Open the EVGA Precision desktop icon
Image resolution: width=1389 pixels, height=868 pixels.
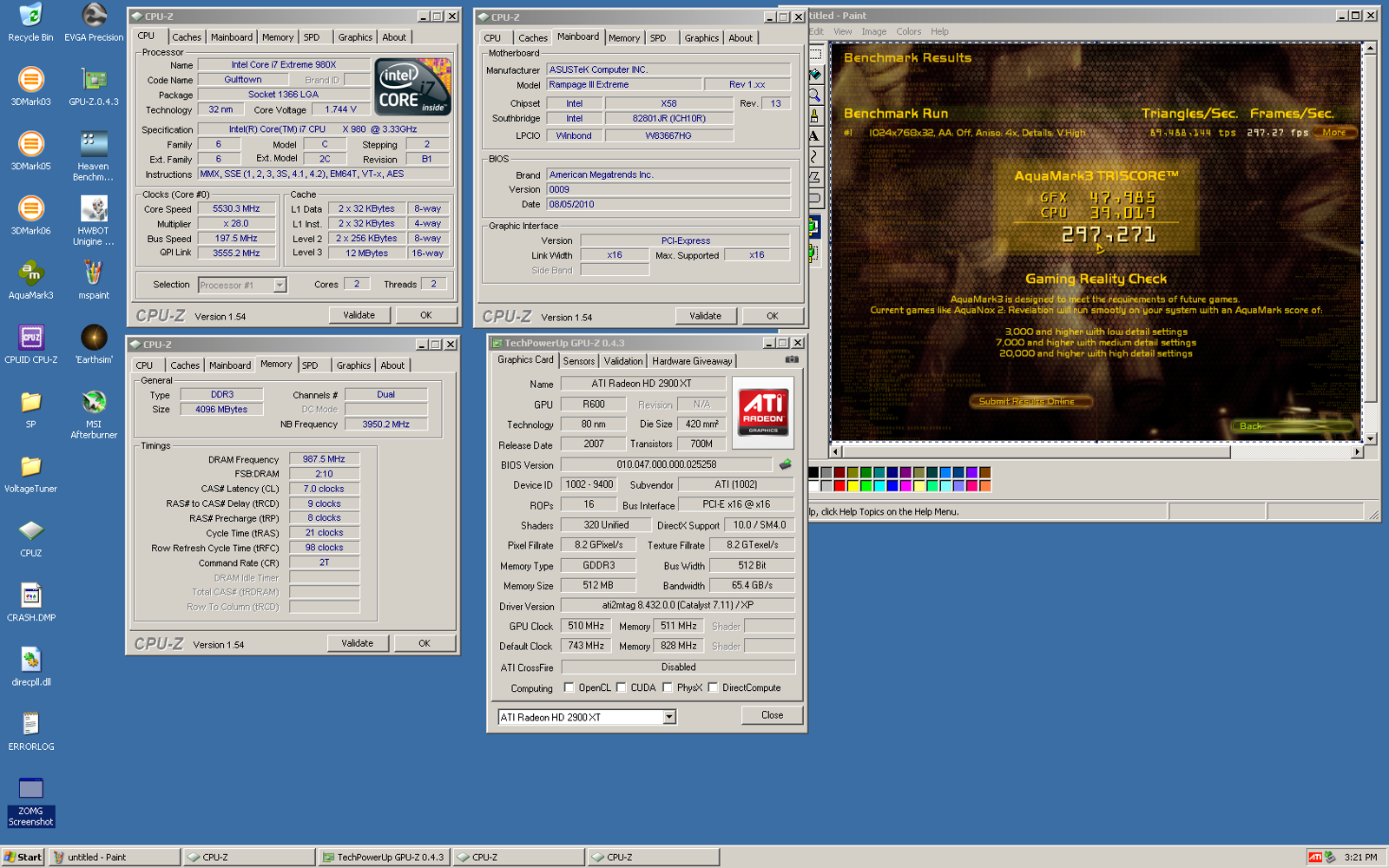pyautogui.click(x=94, y=22)
